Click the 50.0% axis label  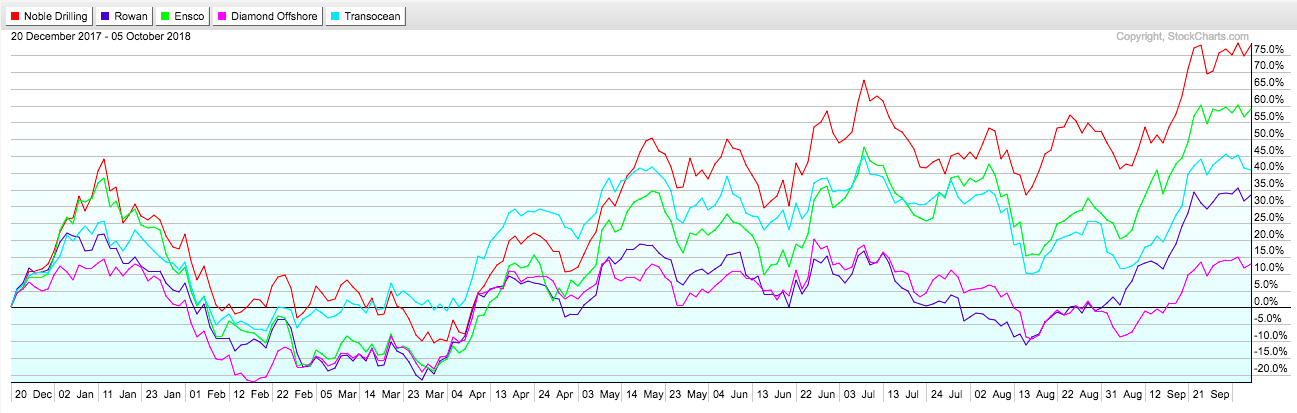click(x=1268, y=133)
